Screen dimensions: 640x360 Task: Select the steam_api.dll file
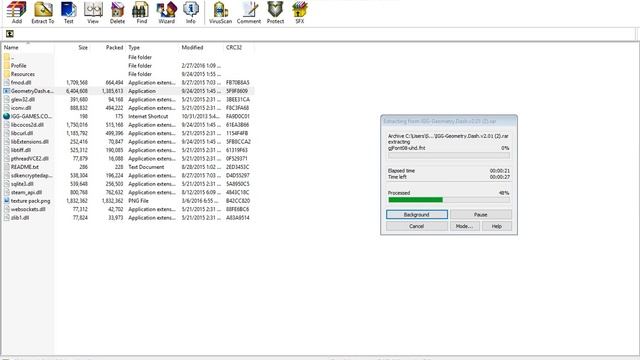129,192
